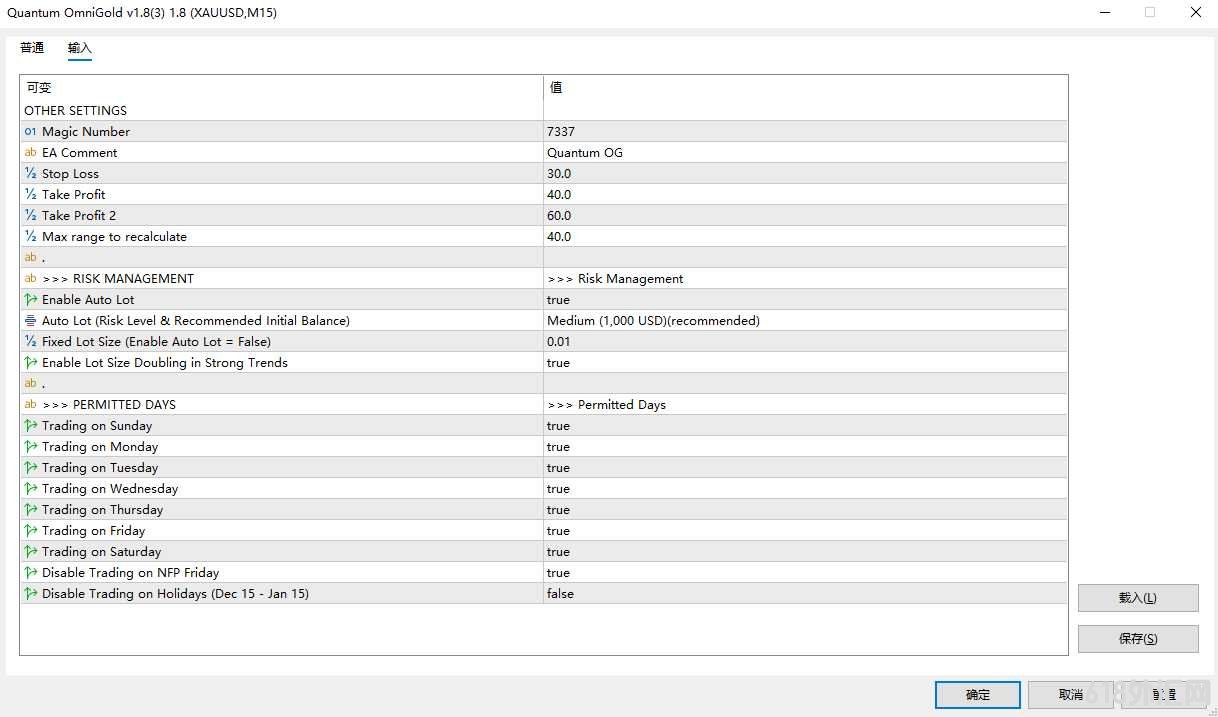This screenshot has height=717, width=1218.
Task: Click the icon beside Disable Trading on NFP Friday
Action: pyautogui.click(x=30, y=573)
